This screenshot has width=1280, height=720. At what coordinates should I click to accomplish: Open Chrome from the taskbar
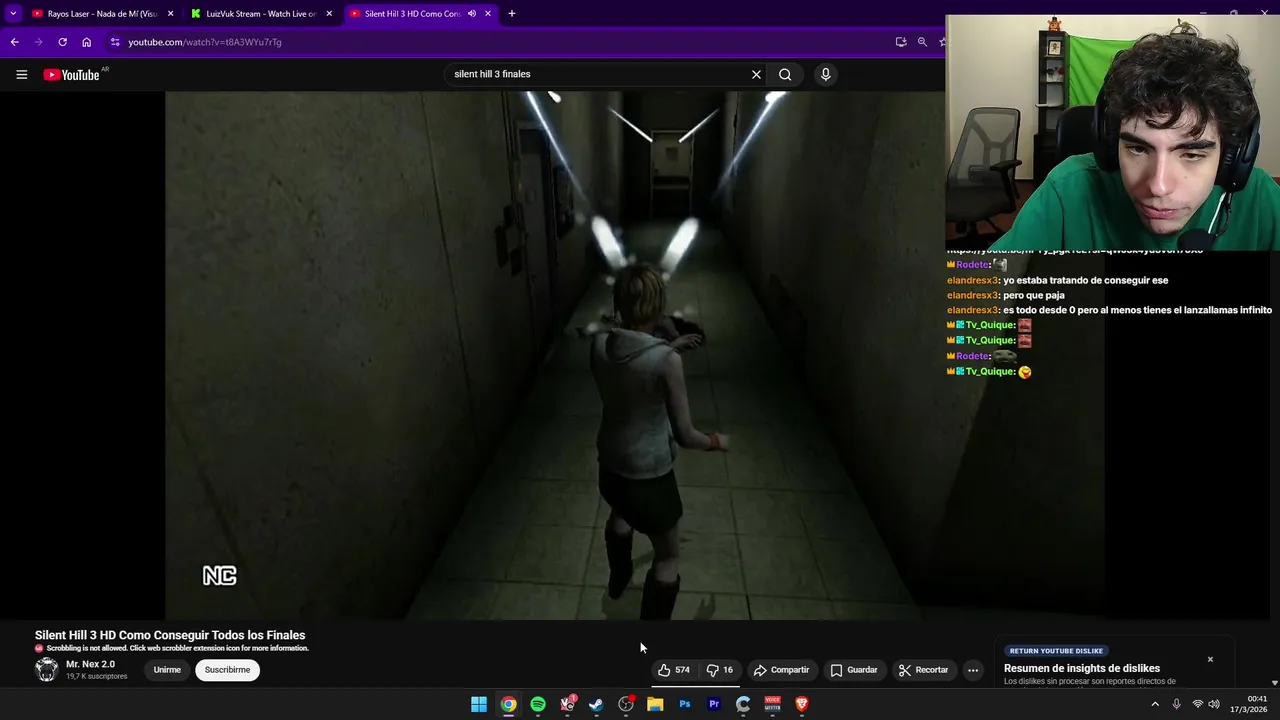click(508, 704)
